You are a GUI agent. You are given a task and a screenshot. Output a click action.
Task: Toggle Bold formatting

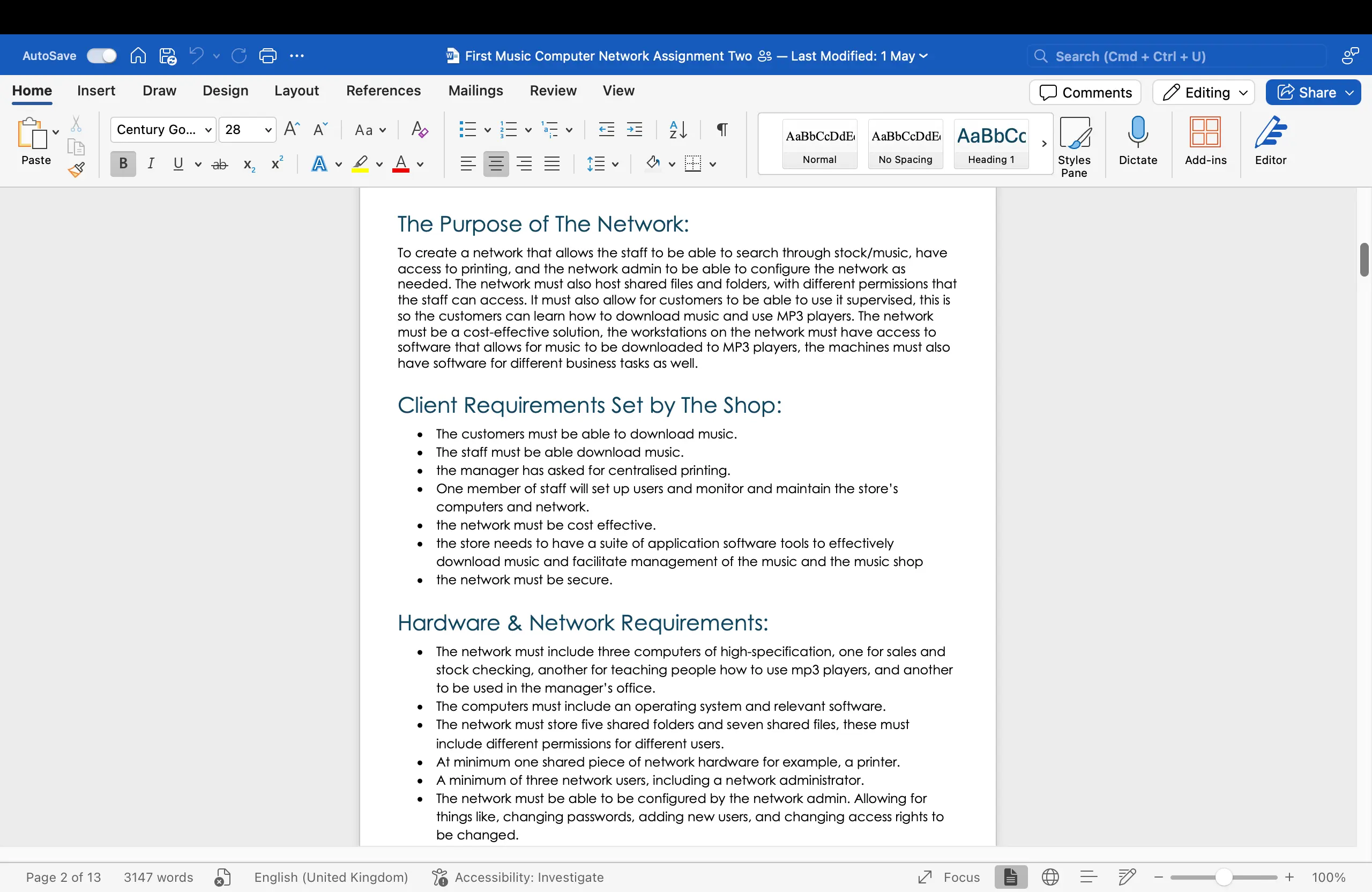123,165
